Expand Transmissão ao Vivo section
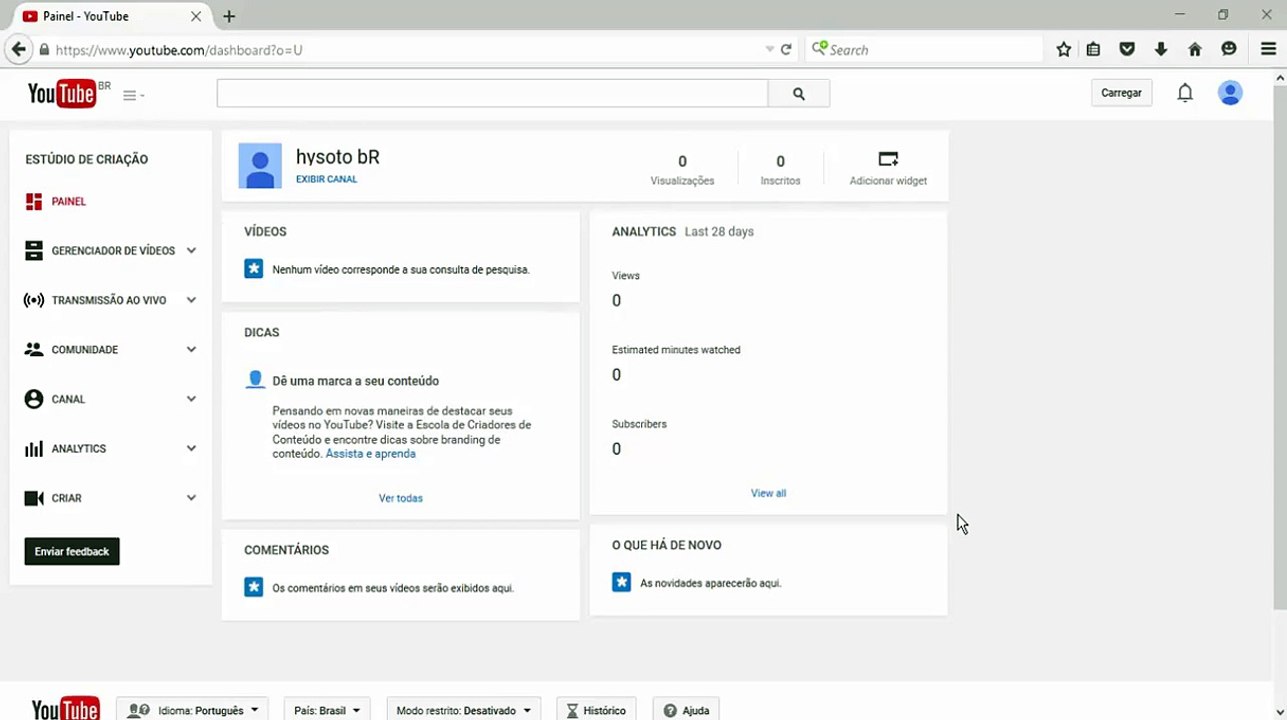Screen dimensions: 1287x720 click(x=191, y=300)
